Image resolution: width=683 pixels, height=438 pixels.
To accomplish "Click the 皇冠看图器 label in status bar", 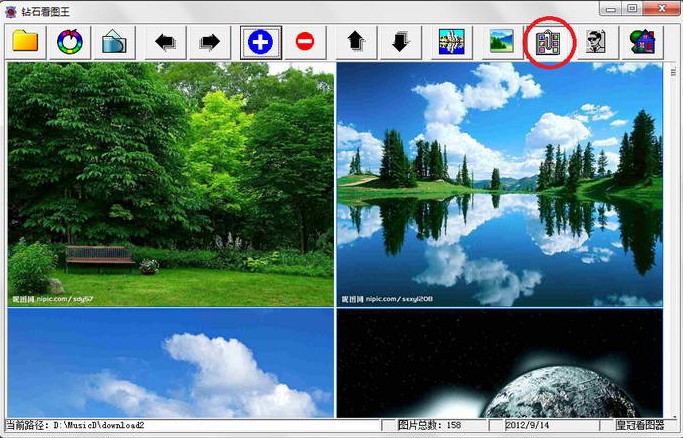I will pos(639,425).
